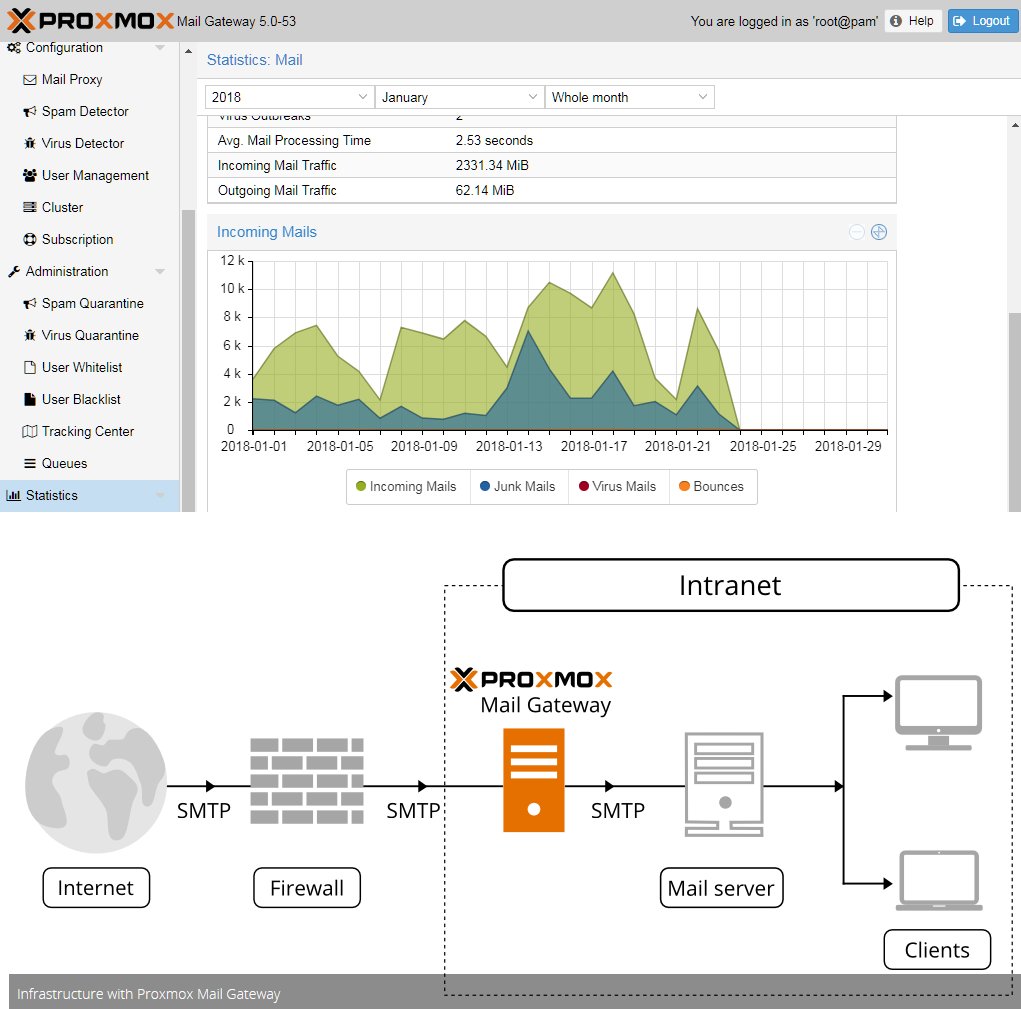Select the Queues sidebar item
Viewport: 1021px width, 1009px height.
(64, 464)
